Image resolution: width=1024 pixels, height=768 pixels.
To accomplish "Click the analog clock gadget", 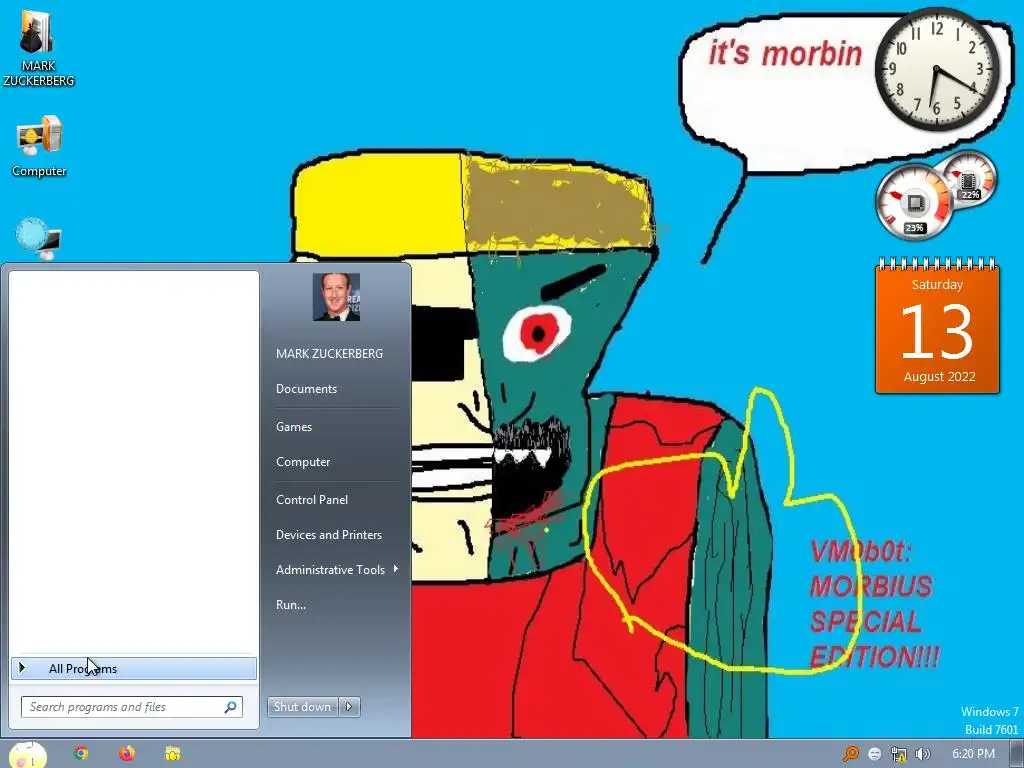I will [936, 68].
